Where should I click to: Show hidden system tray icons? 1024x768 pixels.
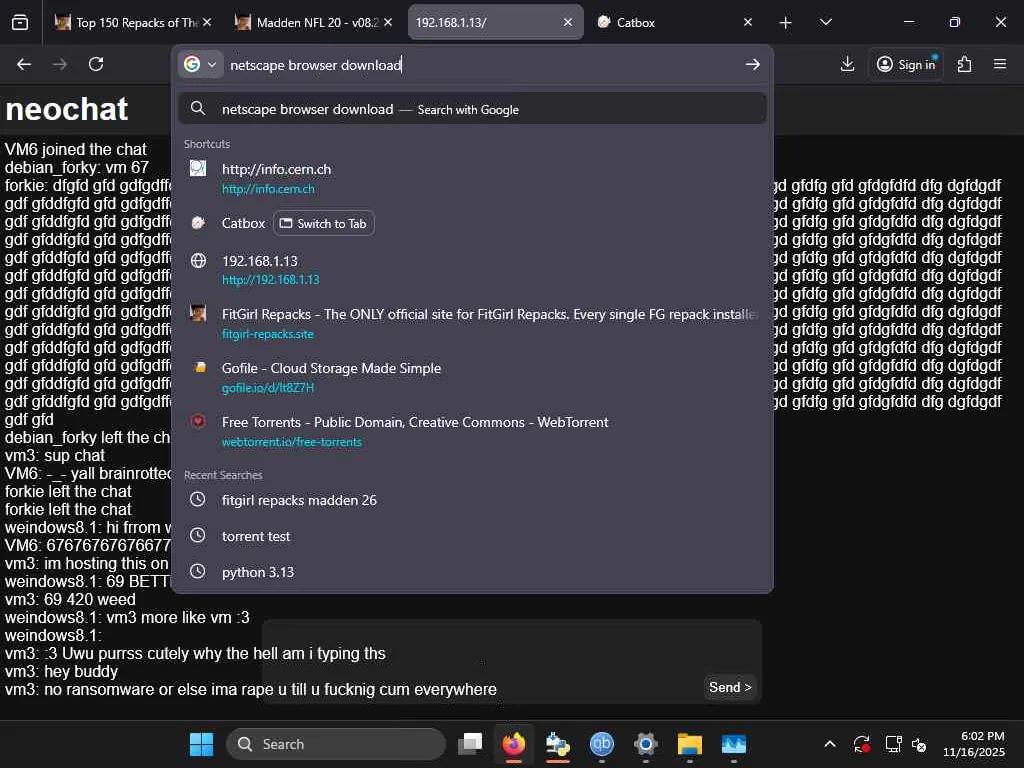[x=829, y=744]
